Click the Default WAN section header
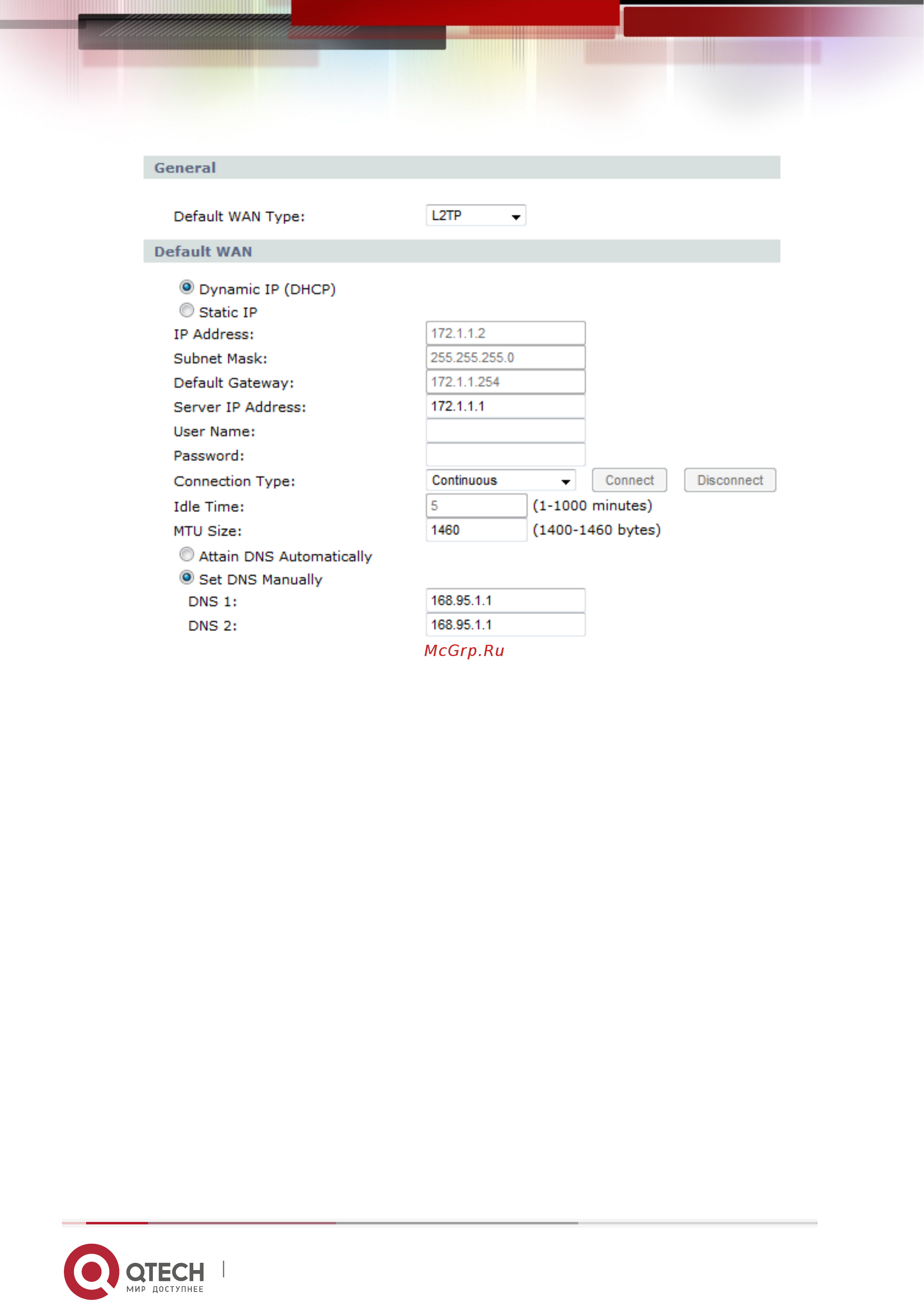This screenshot has width=924, height=1300. click(461, 251)
